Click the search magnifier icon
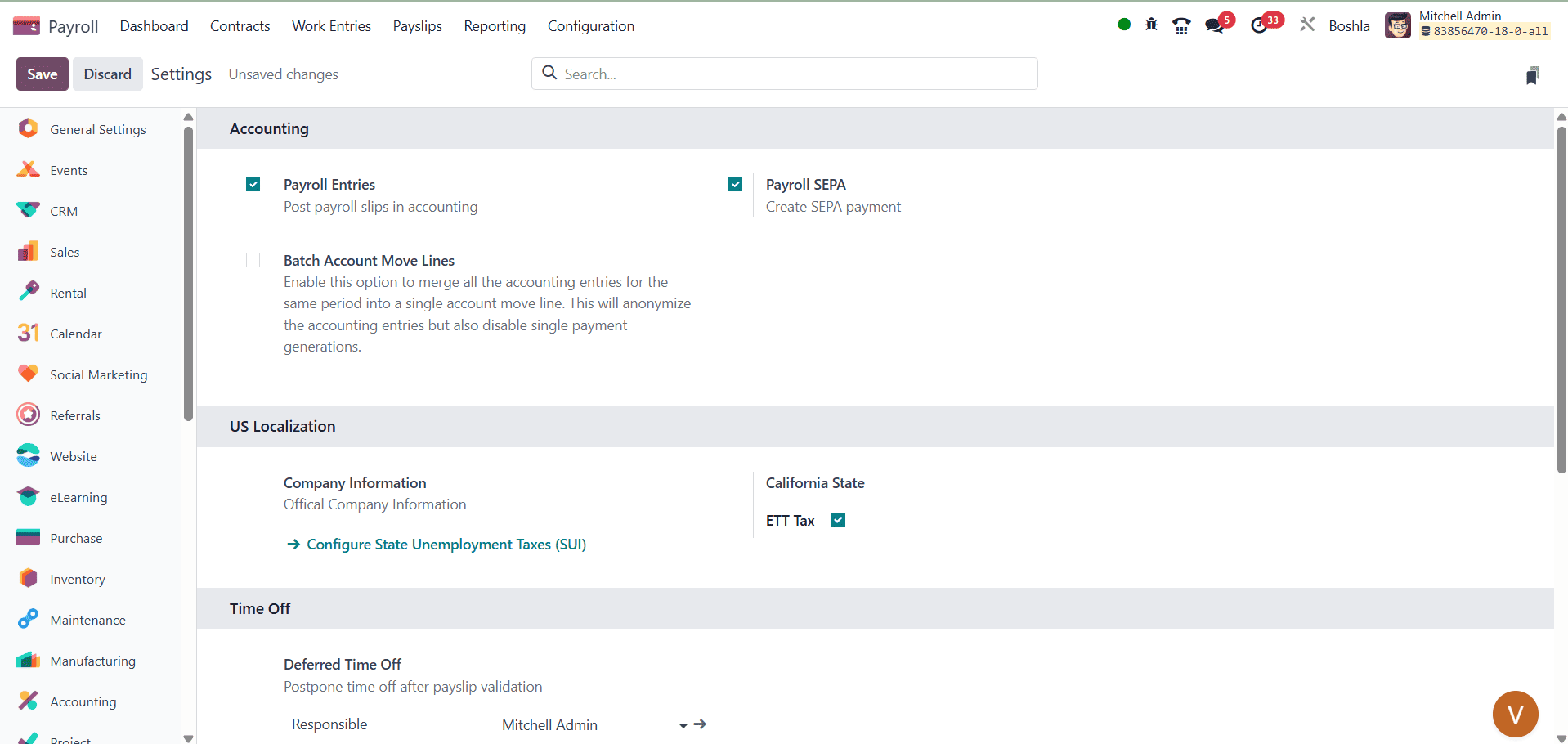The height and width of the screenshot is (744, 1568). tap(550, 73)
